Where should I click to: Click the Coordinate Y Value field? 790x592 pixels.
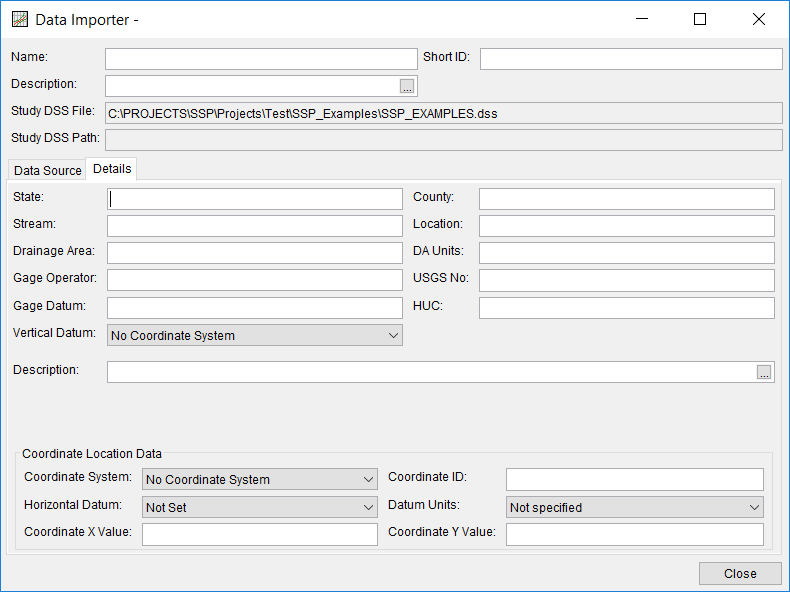coord(635,534)
